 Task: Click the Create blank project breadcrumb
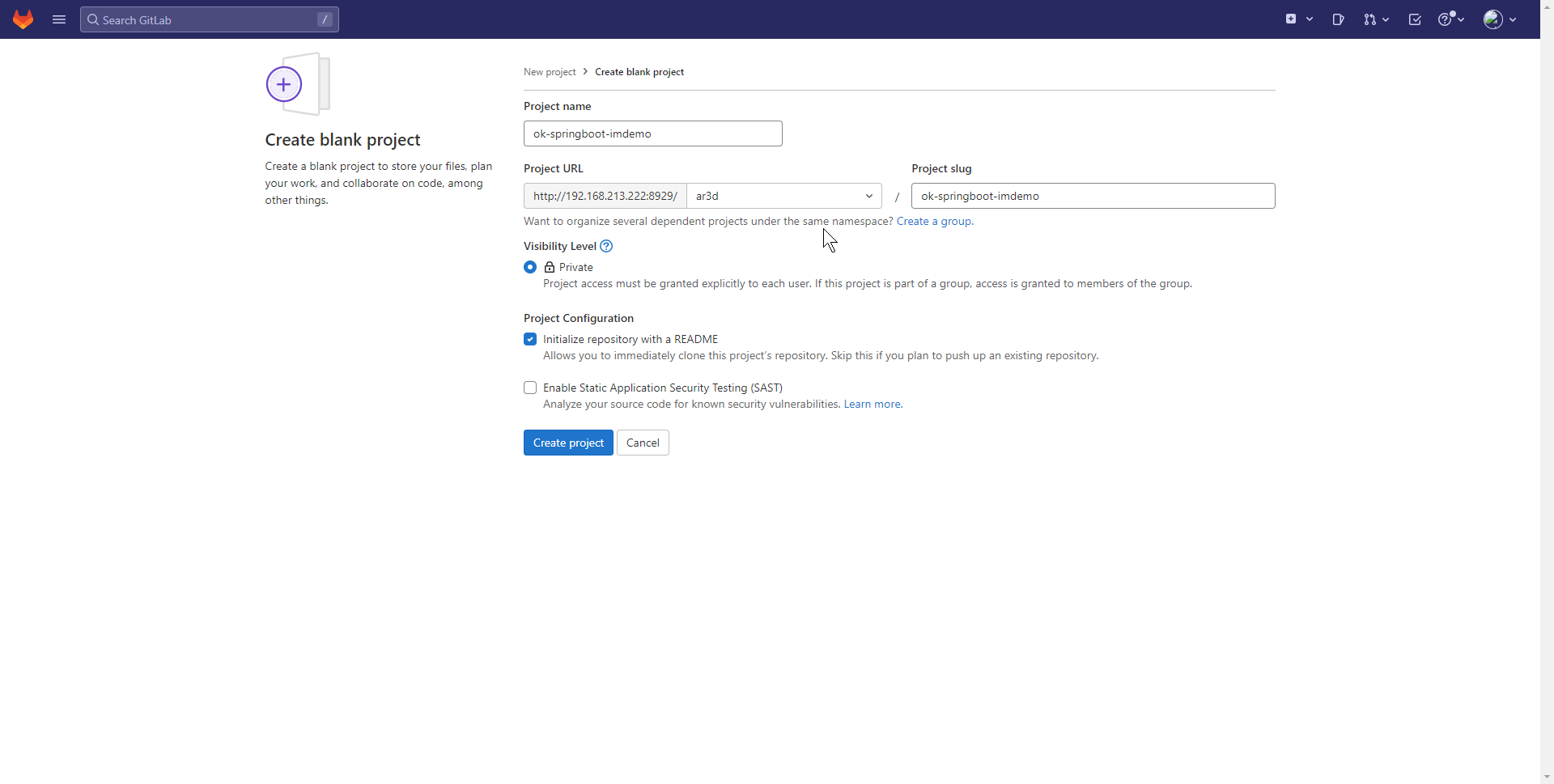639,72
